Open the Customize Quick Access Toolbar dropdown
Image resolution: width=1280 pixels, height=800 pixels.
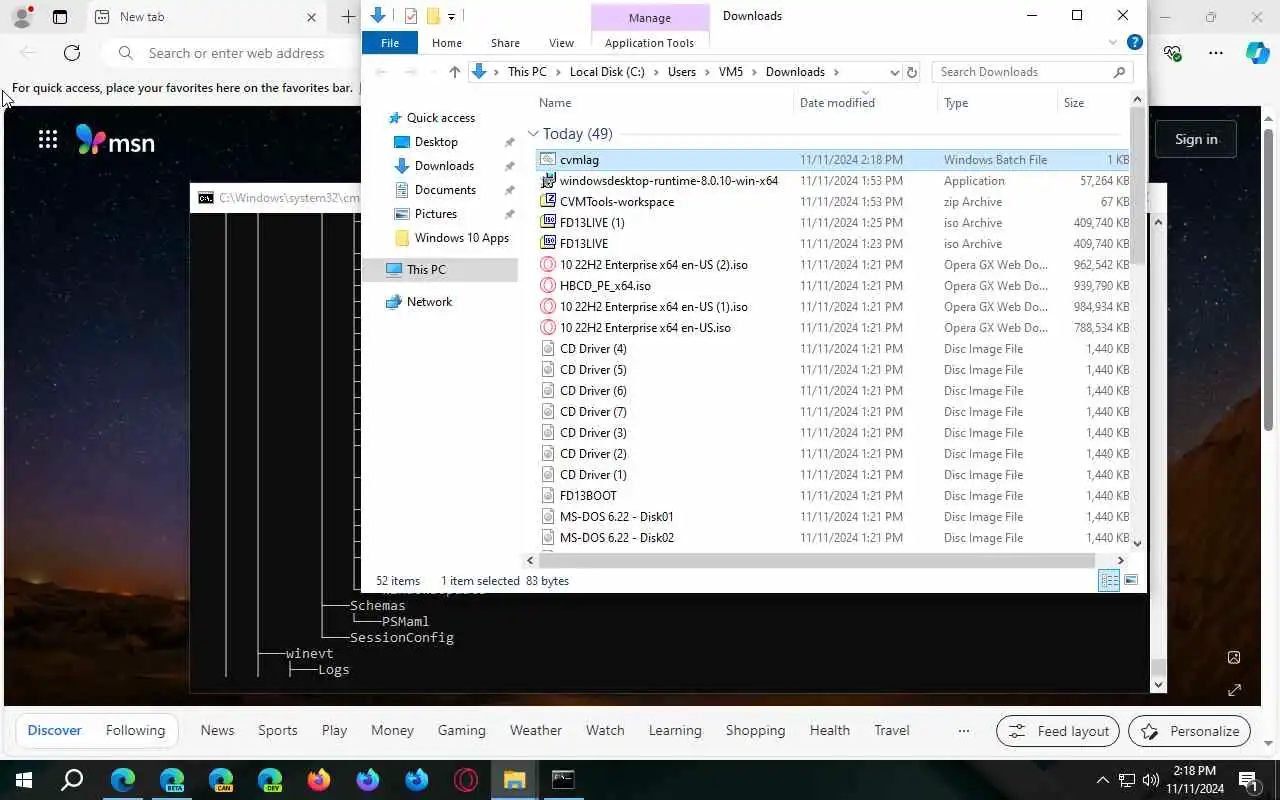[x=452, y=16]
